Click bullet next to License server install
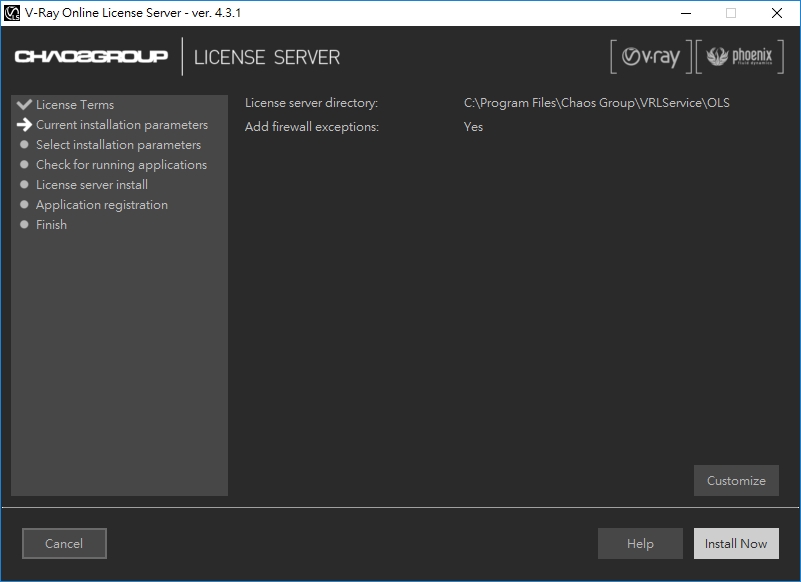 click(x=24, y=184)
